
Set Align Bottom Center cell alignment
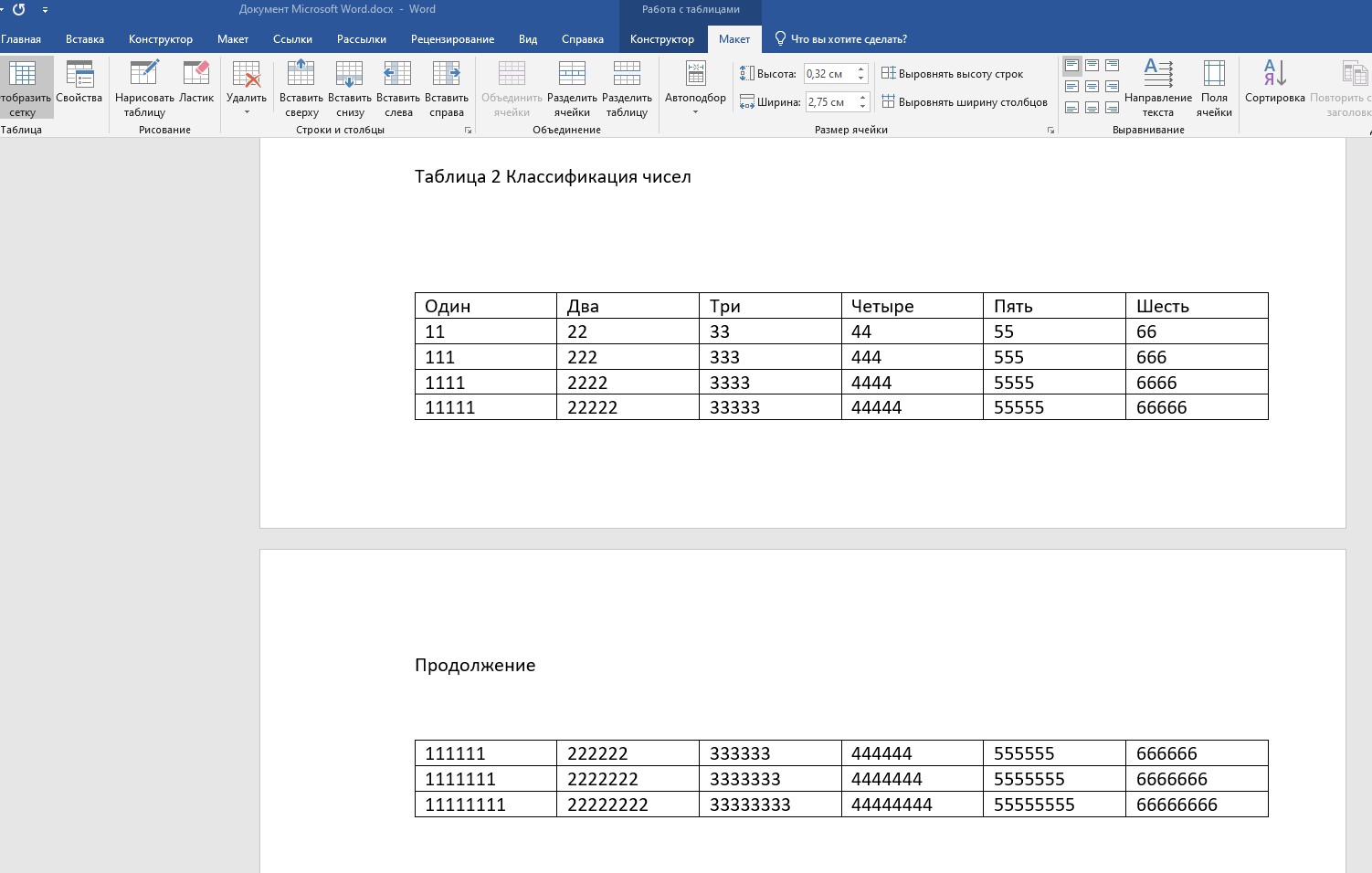click(1092, 108)
